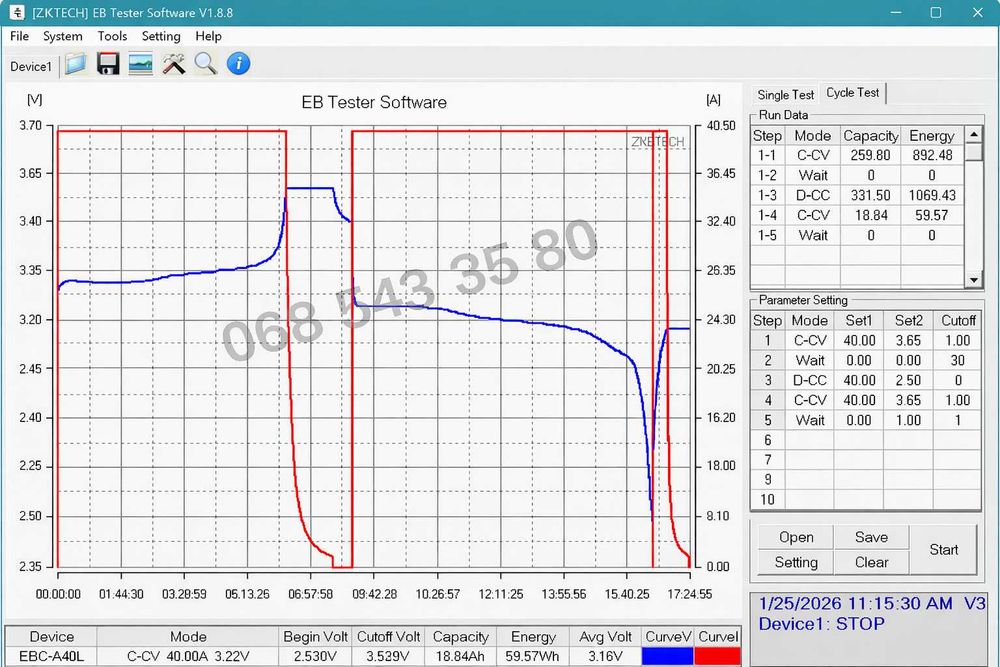Click the EB Tester app icon in title bar
This screenshot has height=667, width=1000.
click(x=16, y=12)
